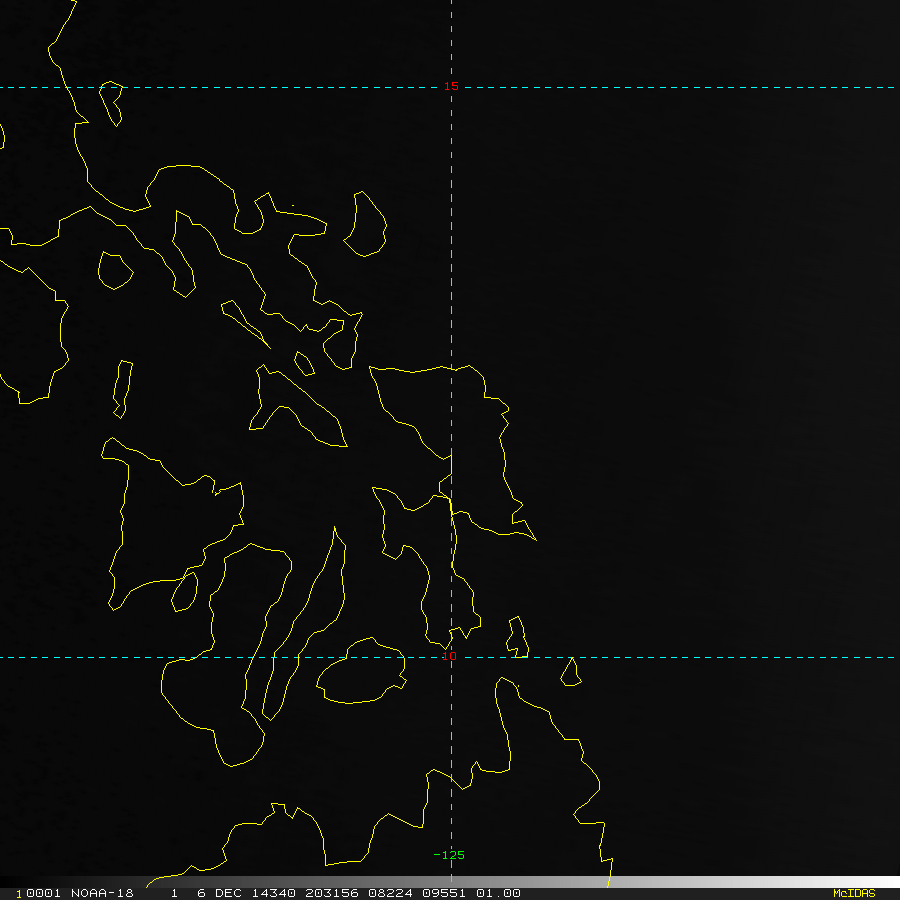Click the crescent-shaped island outline in the upper area
Screen dimensions: 900x900
click(365, 224)
